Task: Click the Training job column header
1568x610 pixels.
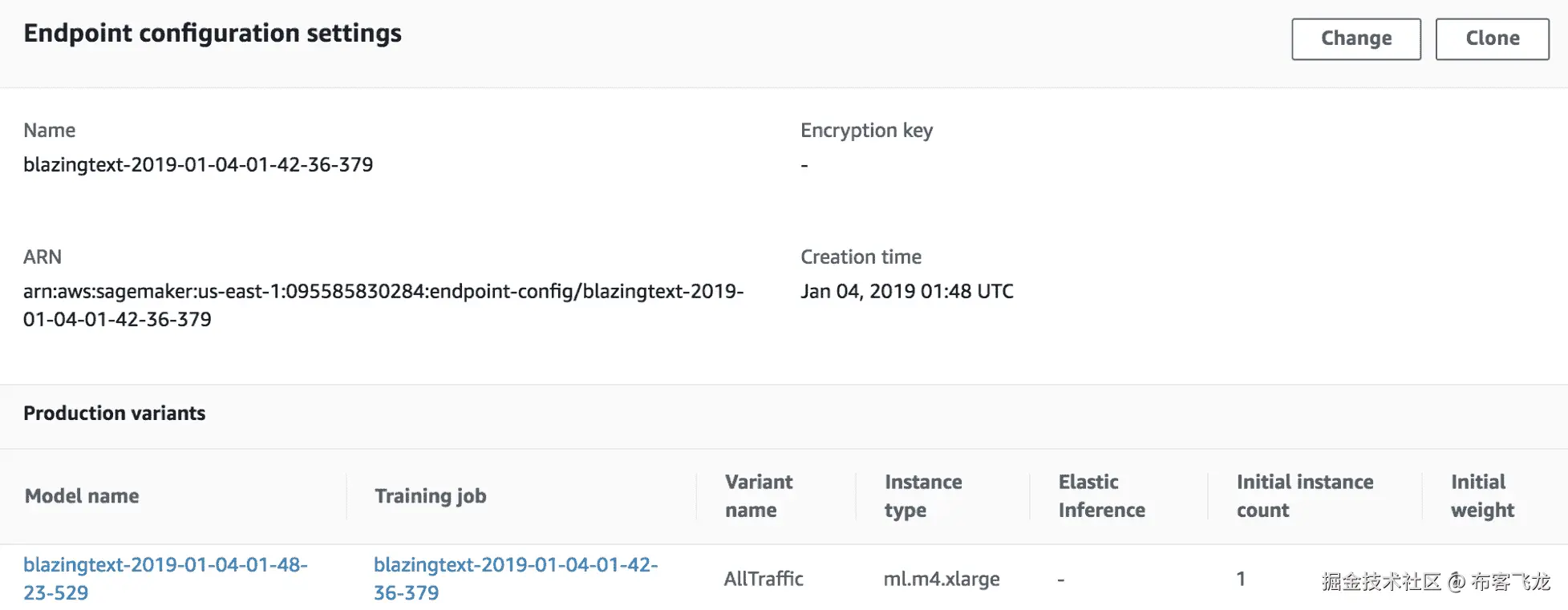Action: (431, 496)
